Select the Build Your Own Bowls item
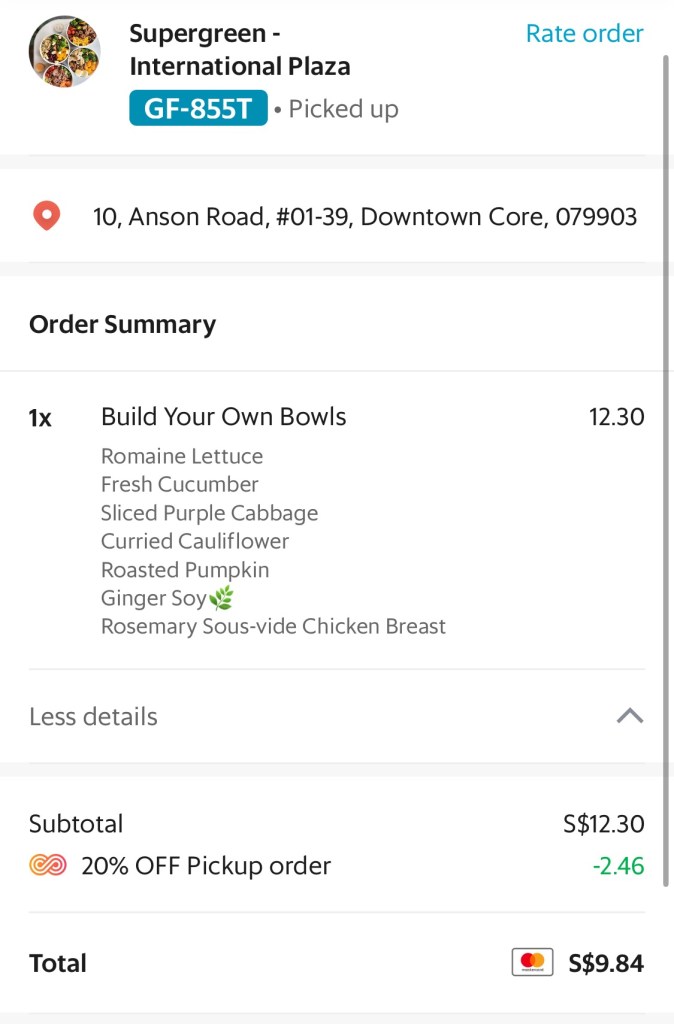 click(223, 417)
